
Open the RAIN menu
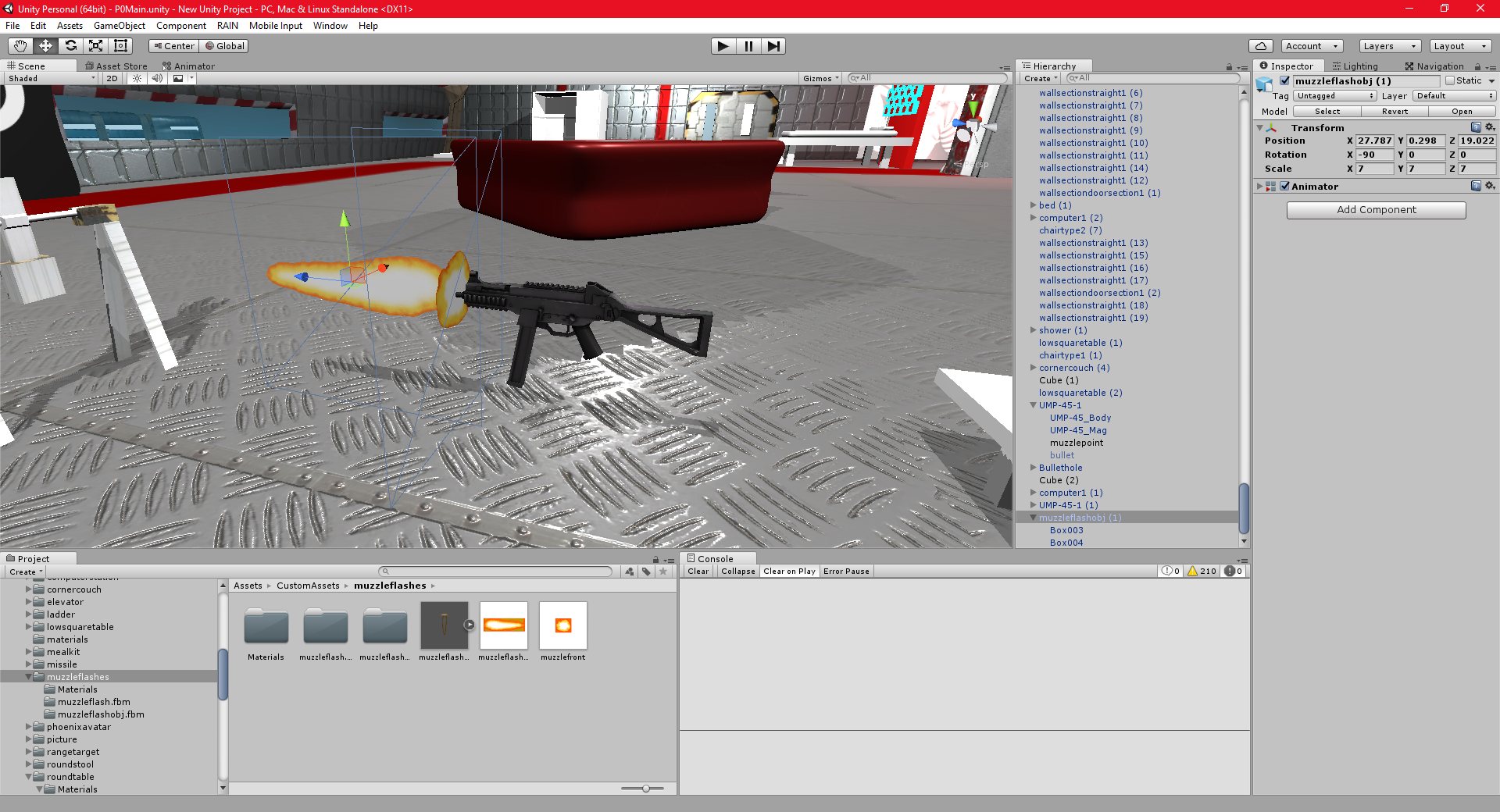tap(227, 26)
